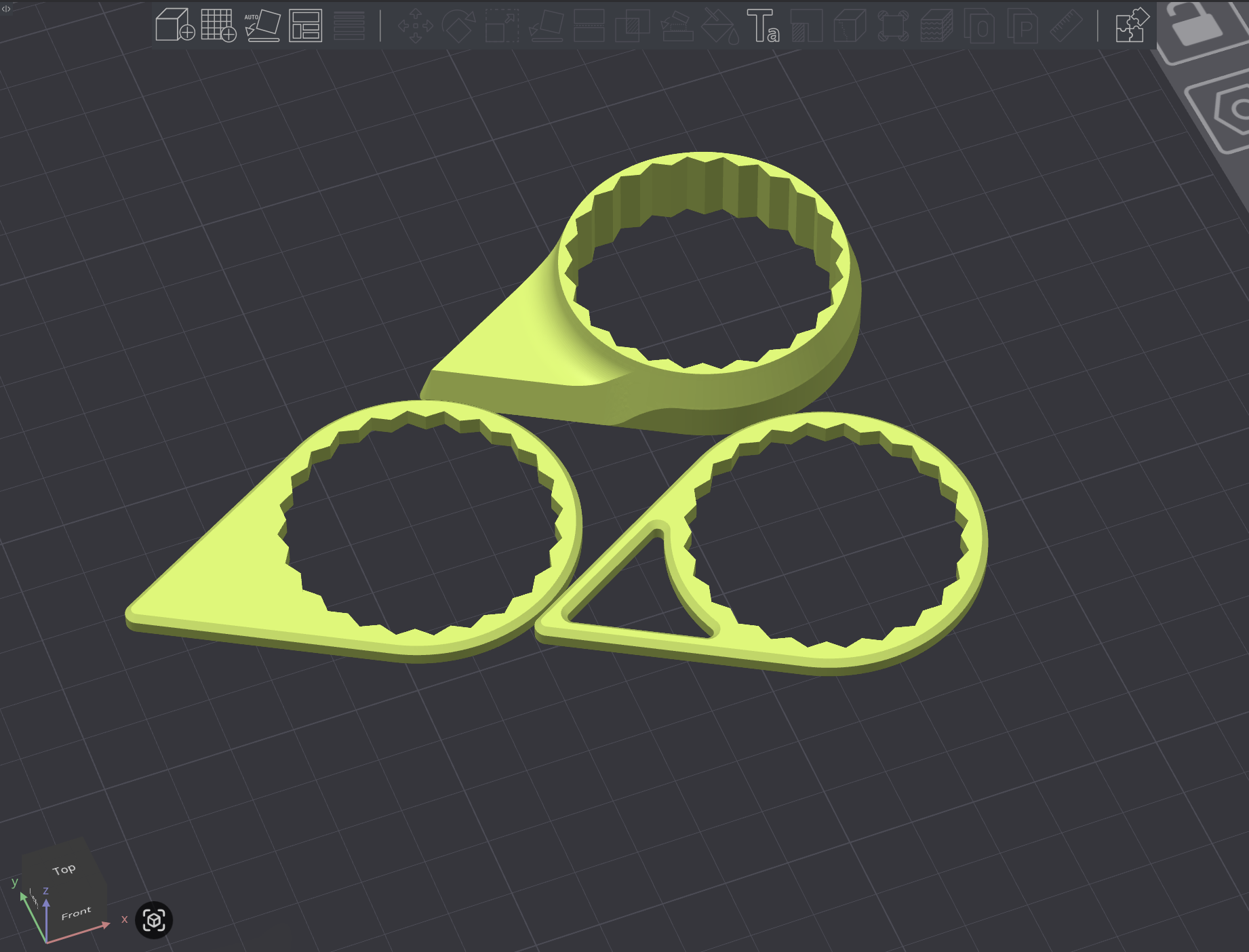Select the Move tool arrows icon
The image size is (1249, 952).
pos(415,26)
